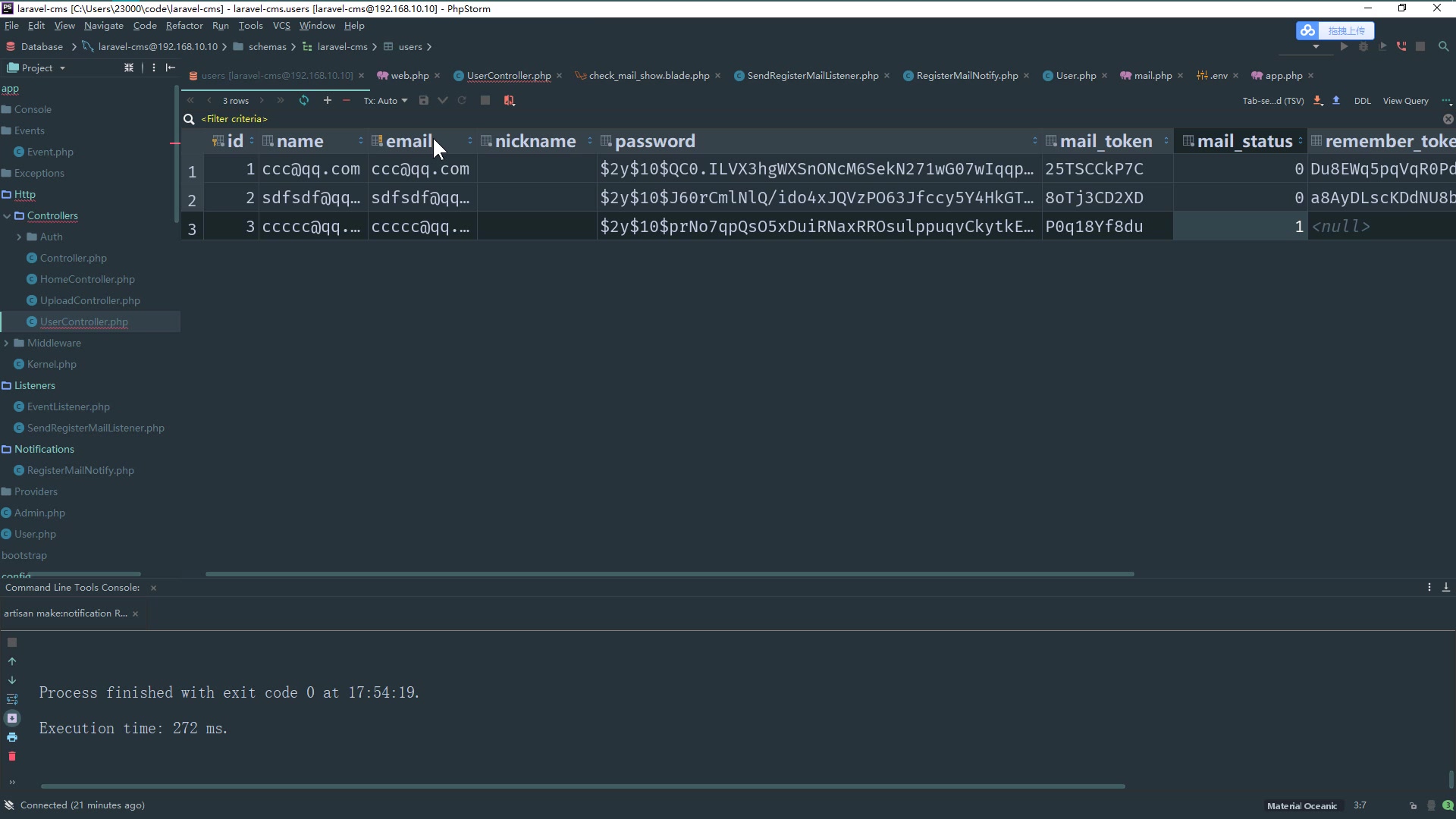Image resolution: width=1456 pixels, height=819 pixels.
Task: Click the console up arrow icon
Action: point(12,661)
